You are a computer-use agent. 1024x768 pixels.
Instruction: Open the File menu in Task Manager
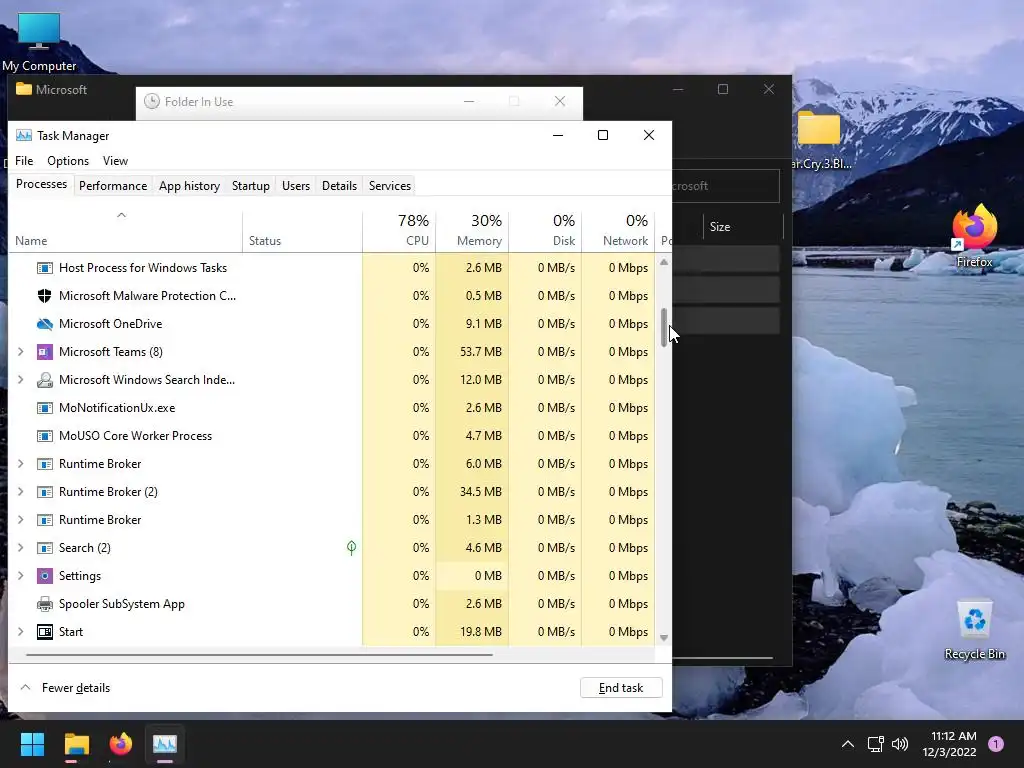[24, 161]
